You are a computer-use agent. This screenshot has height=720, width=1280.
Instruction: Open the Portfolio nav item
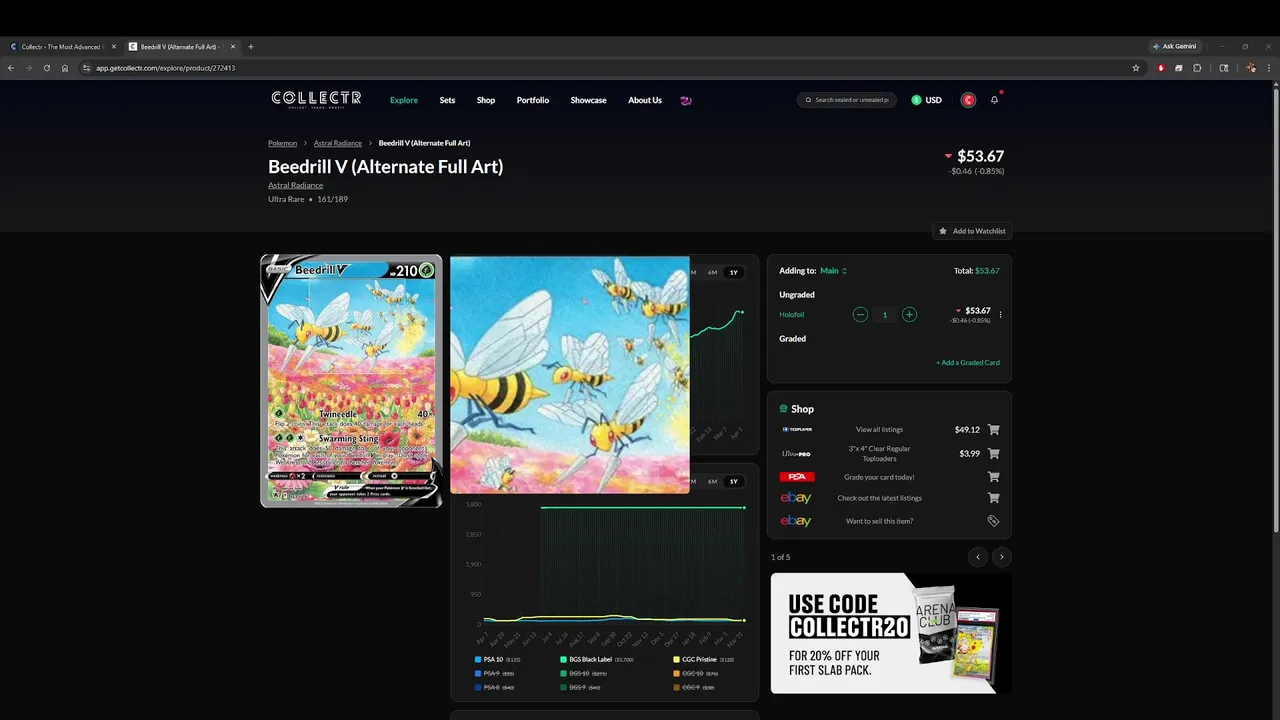(533, 100)
